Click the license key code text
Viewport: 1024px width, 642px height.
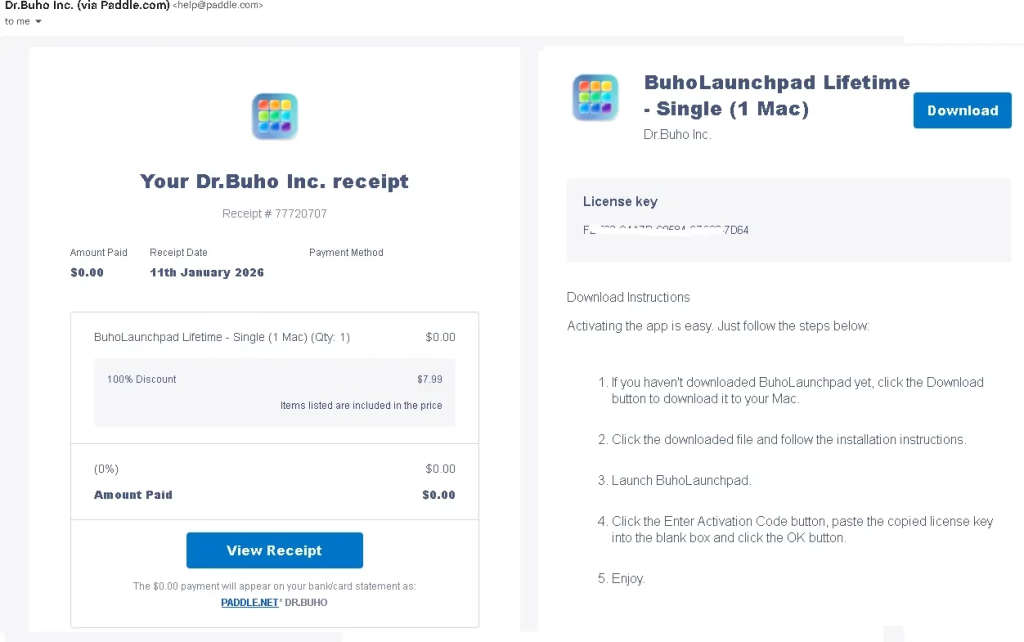point(666,230)
